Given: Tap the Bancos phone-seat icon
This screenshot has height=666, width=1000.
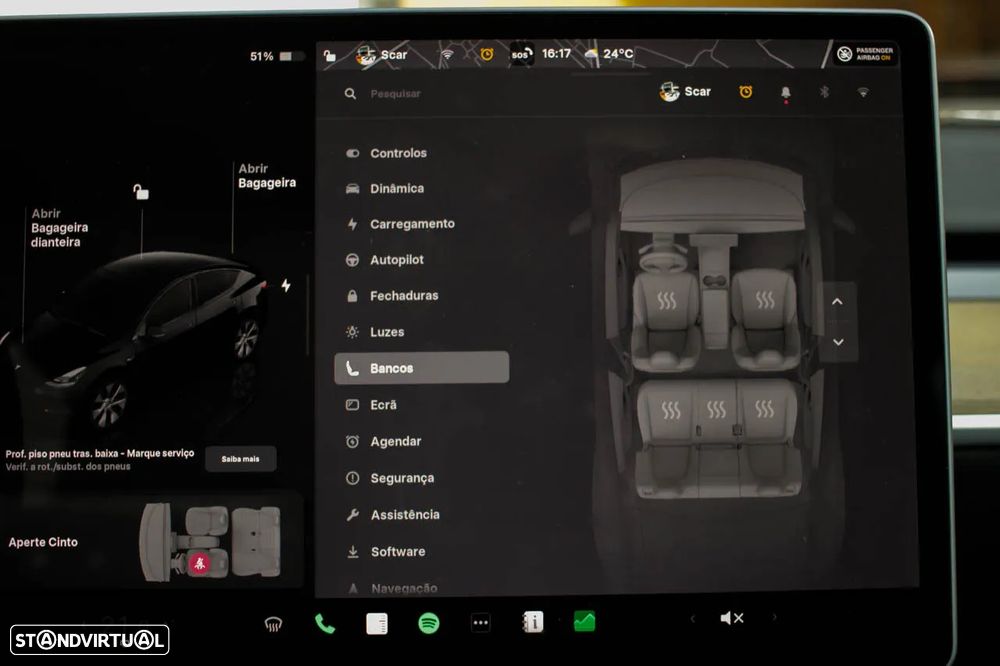Looking at the screenshot, I should point(352,368).
